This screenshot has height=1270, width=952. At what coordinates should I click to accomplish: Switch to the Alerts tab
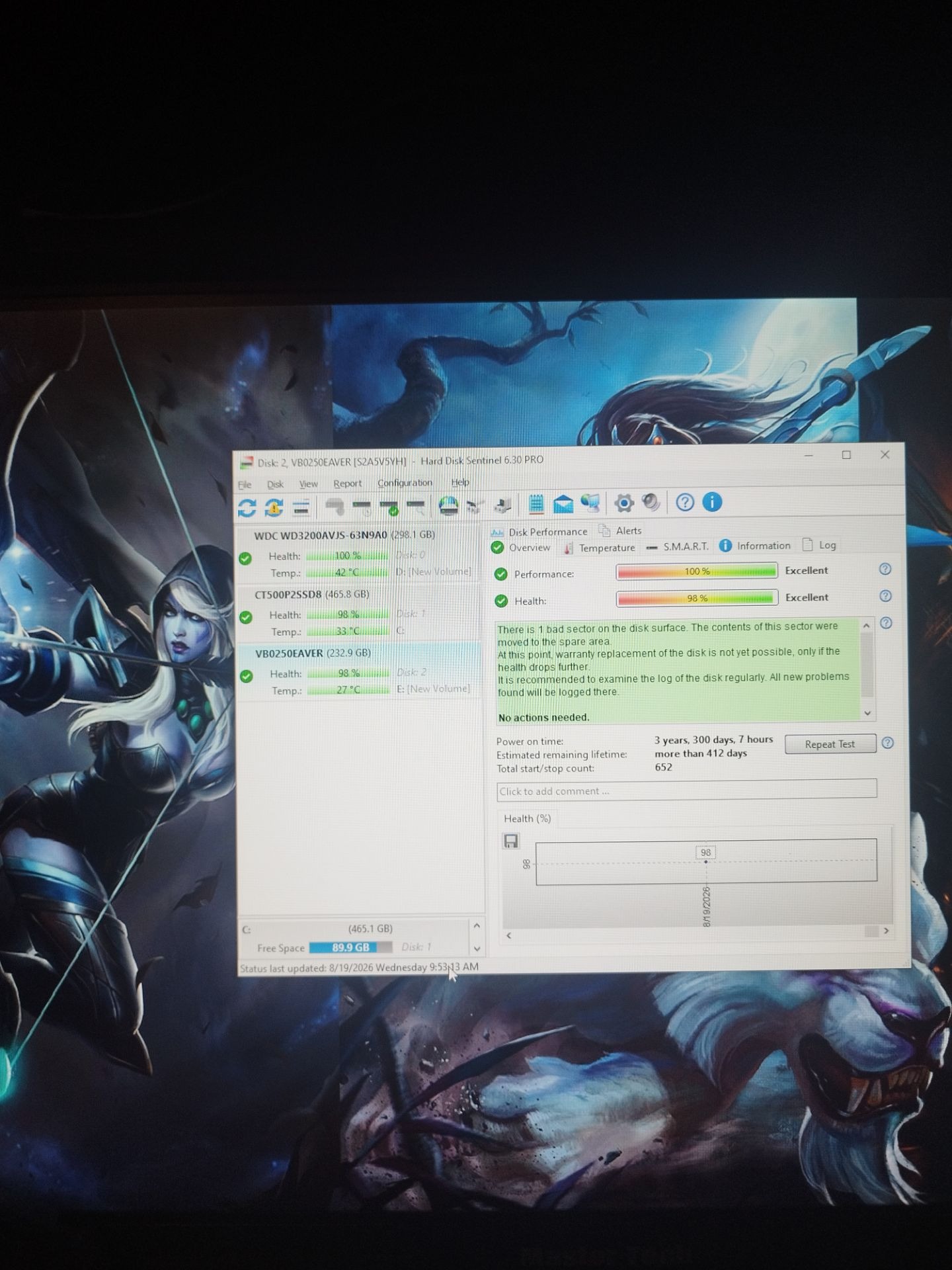point(620,530)
